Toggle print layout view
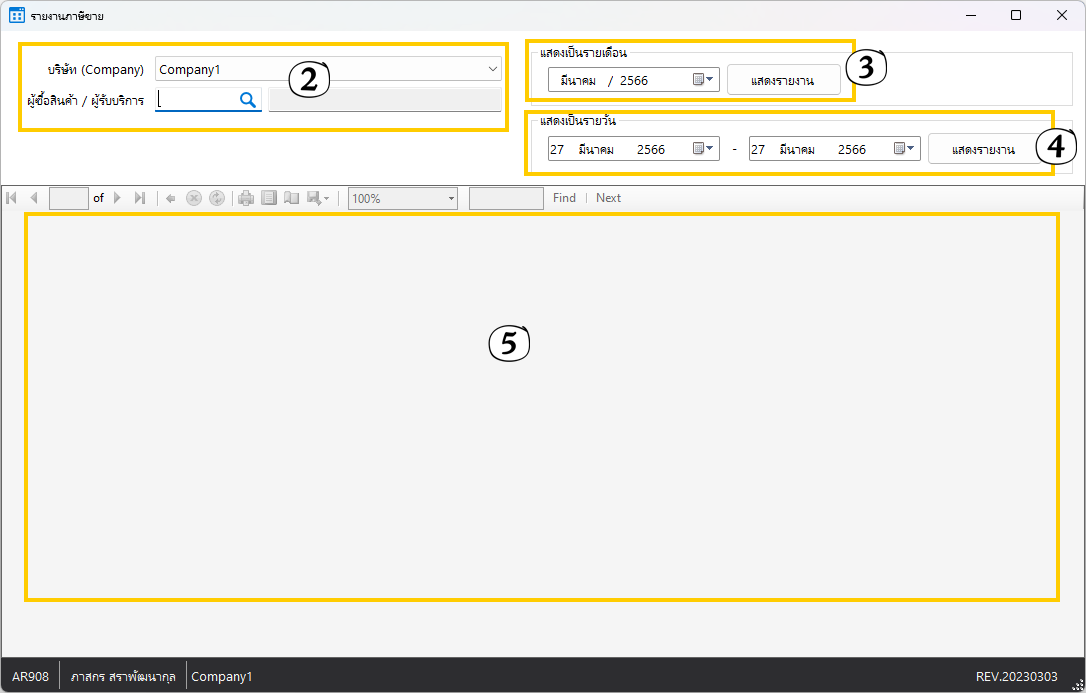 coord(269,198)
